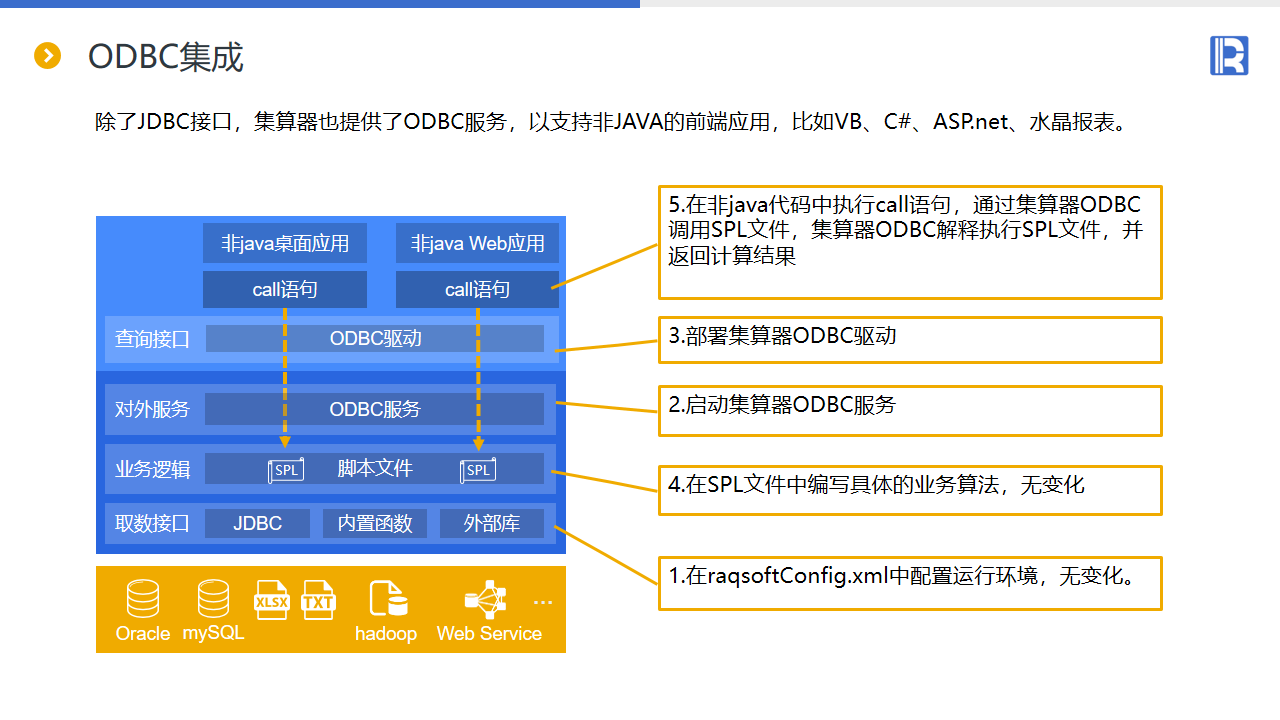Click the XLSX file icon

[271, 600]
